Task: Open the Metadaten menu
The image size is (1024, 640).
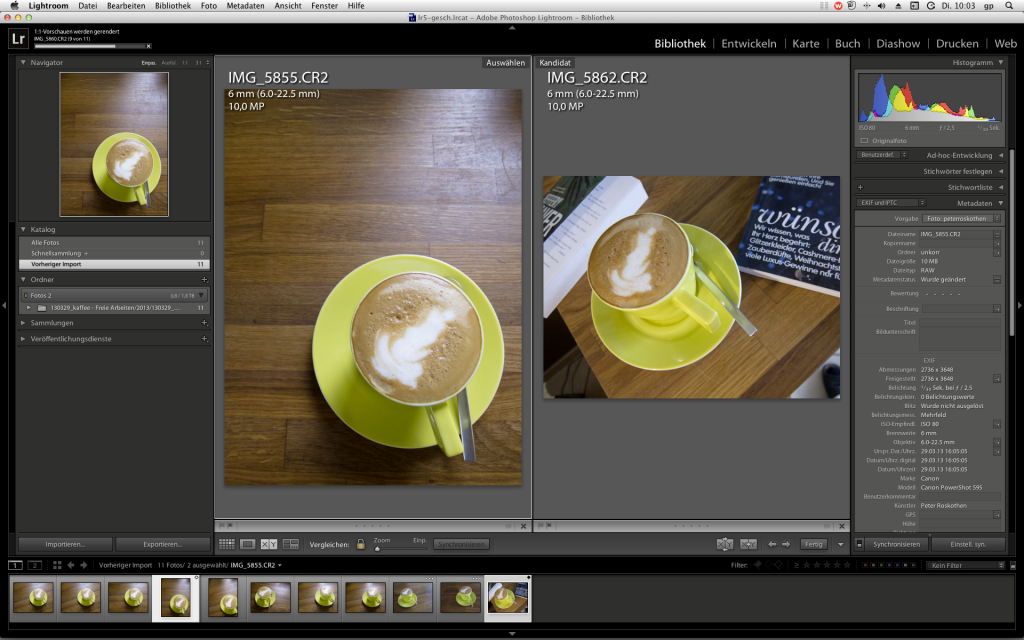Action: [x=245, y=4]
